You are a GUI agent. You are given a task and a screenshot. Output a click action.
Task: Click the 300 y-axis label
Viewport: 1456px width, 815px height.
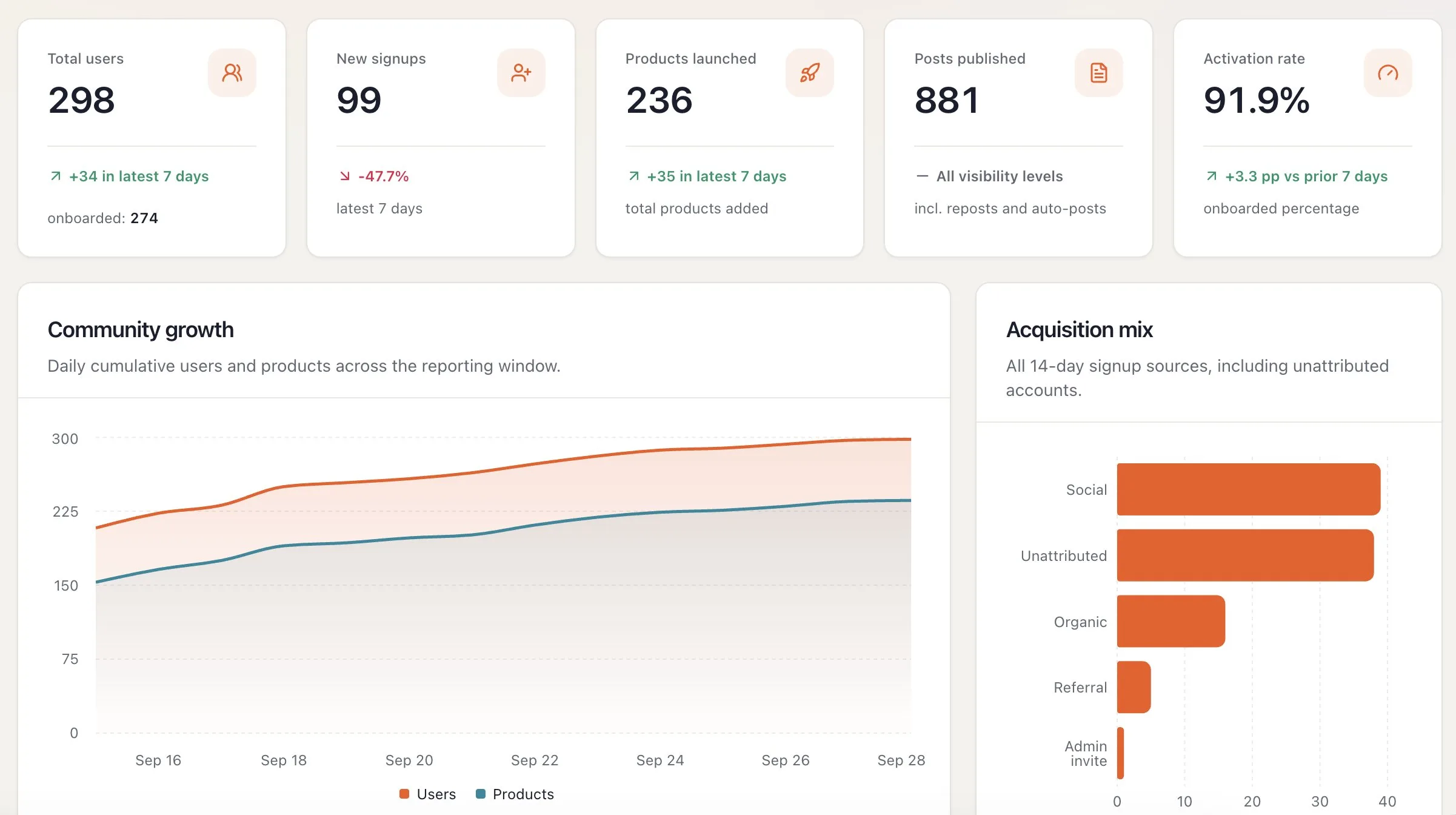pos(65,439)
